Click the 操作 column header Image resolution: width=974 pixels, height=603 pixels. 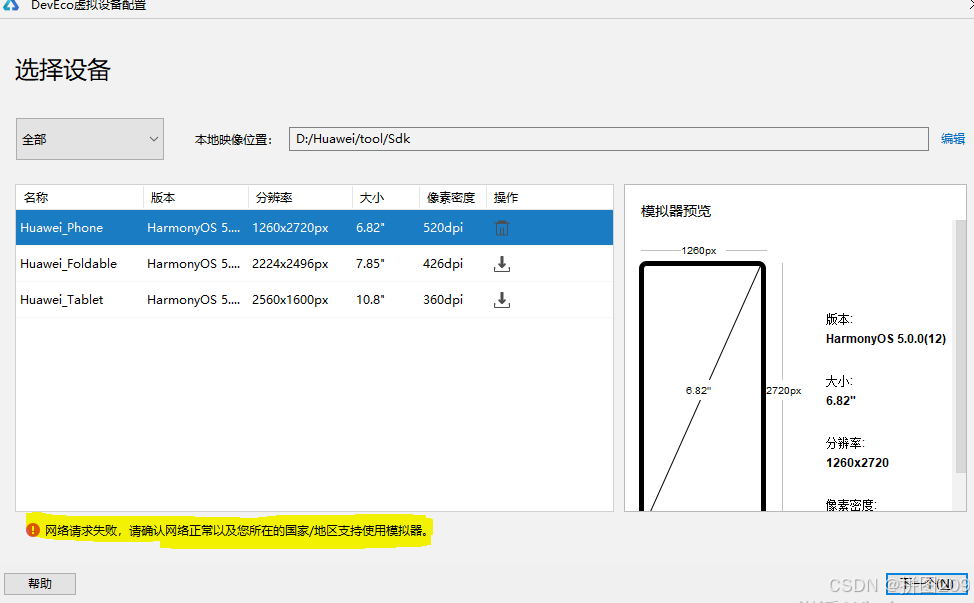pos(506,197)
